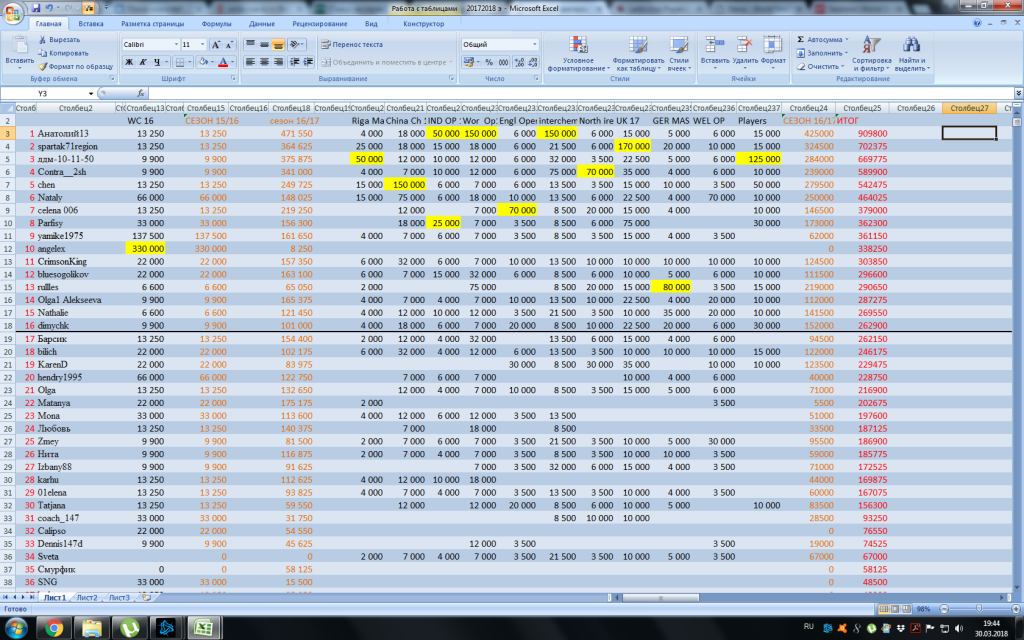Toggle bold formatting
This screenshot has height=640, width=1024.
129,62
